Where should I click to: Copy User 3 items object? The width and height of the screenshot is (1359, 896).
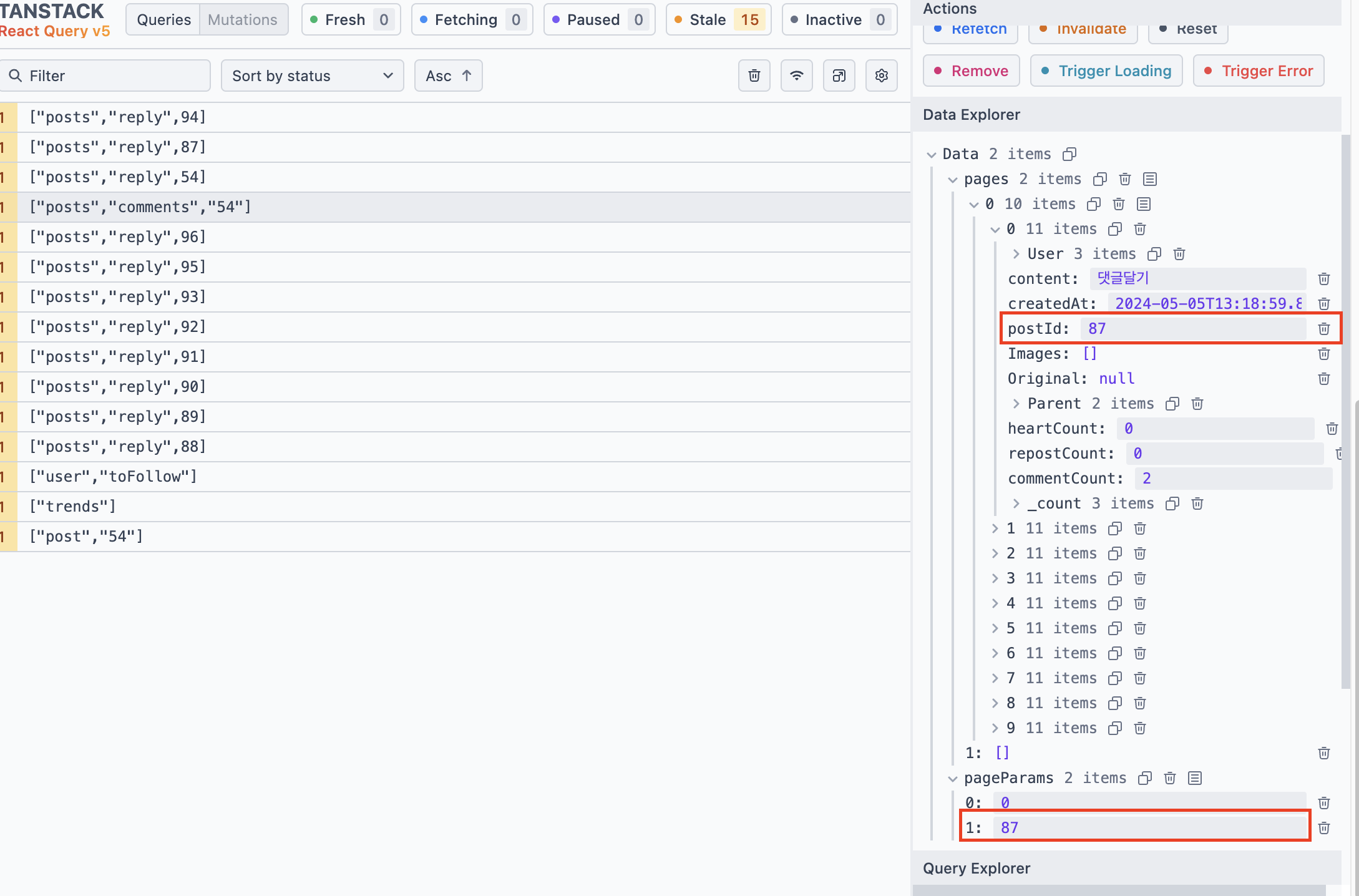point(1154,254)
